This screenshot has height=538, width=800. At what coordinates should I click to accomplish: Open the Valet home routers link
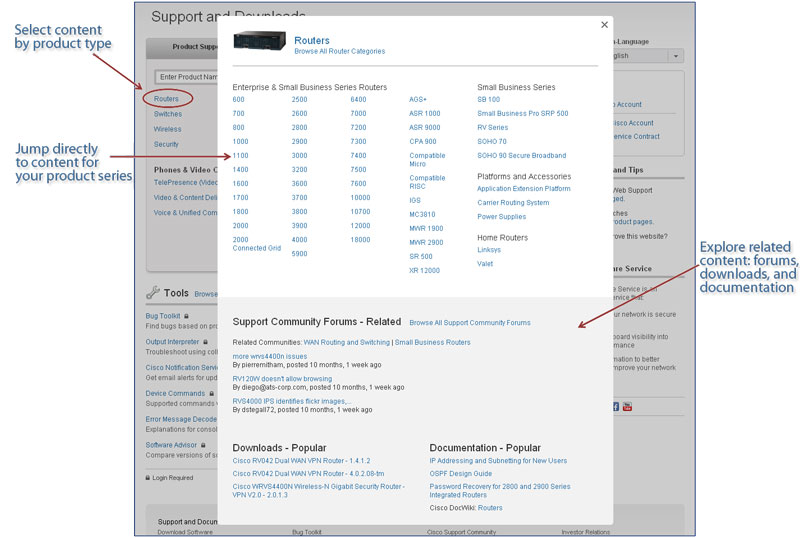click(485, 264)
